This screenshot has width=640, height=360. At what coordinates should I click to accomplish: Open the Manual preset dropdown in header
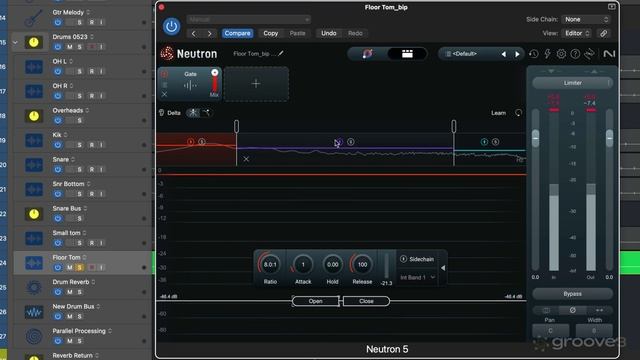pos(249,19)
